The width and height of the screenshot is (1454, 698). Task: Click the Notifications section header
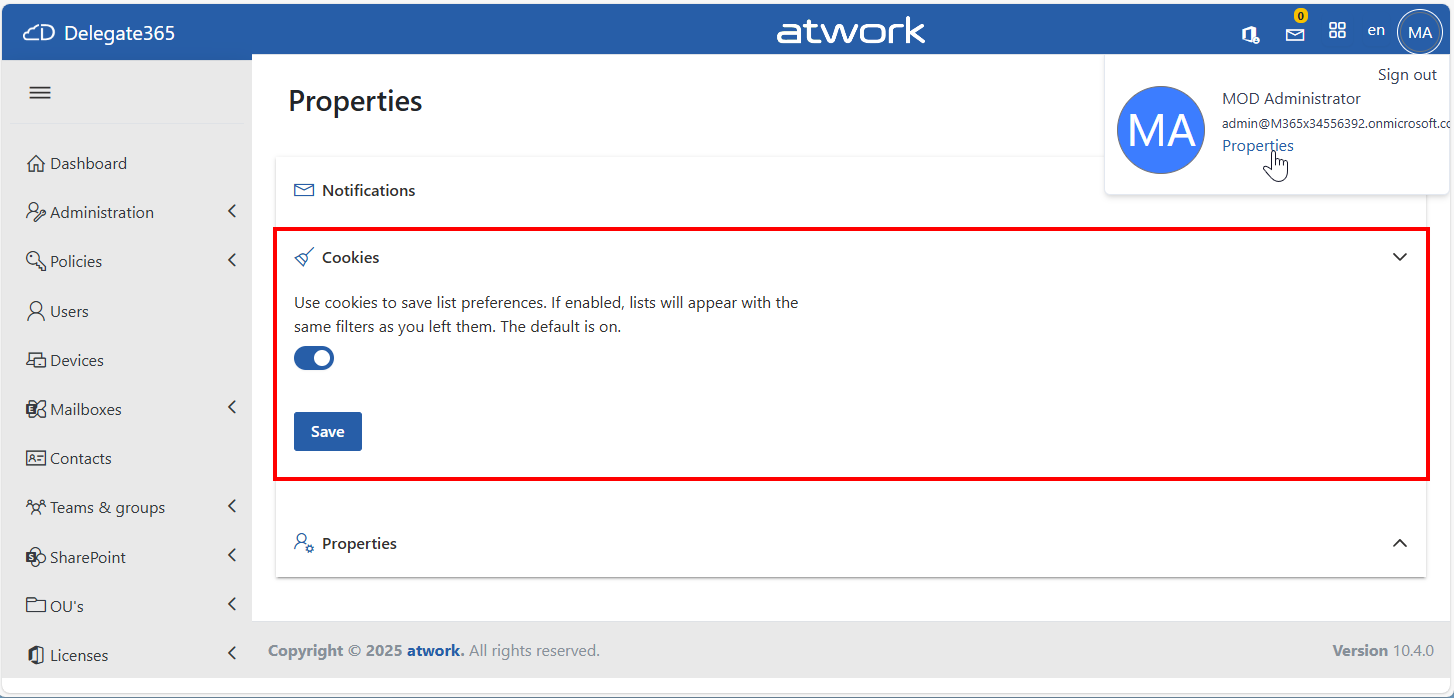pos(850,190)
